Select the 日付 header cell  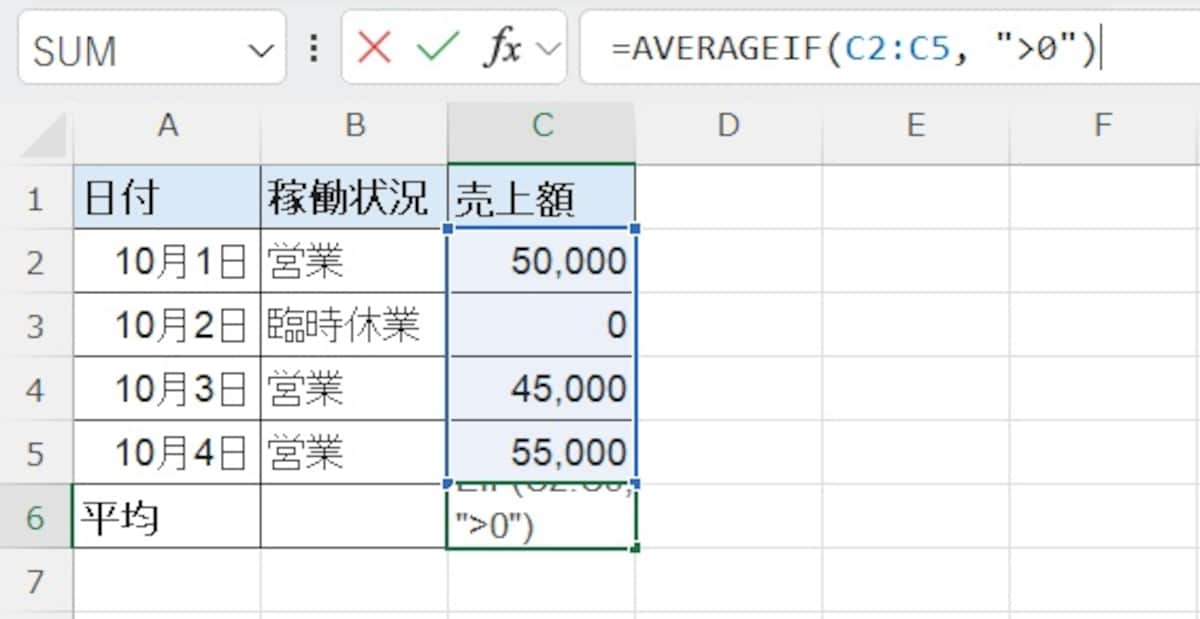[x=167, y=198]
